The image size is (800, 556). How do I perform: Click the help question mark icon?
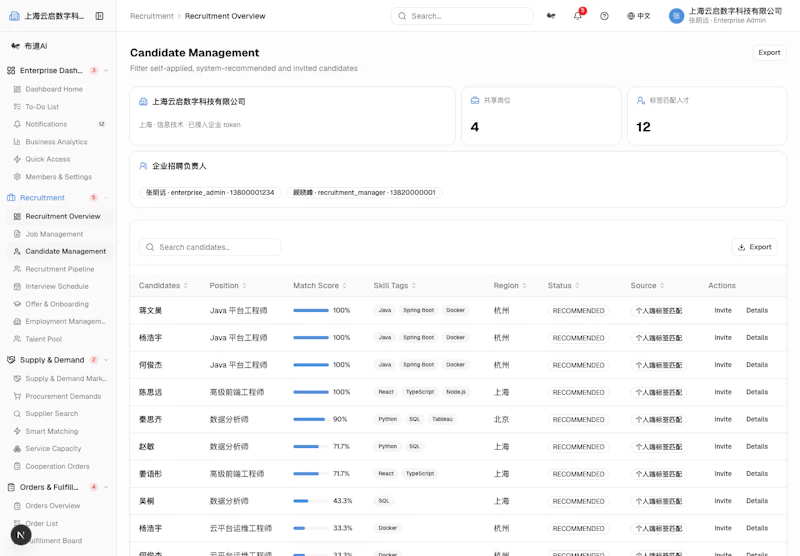point(604,16)
